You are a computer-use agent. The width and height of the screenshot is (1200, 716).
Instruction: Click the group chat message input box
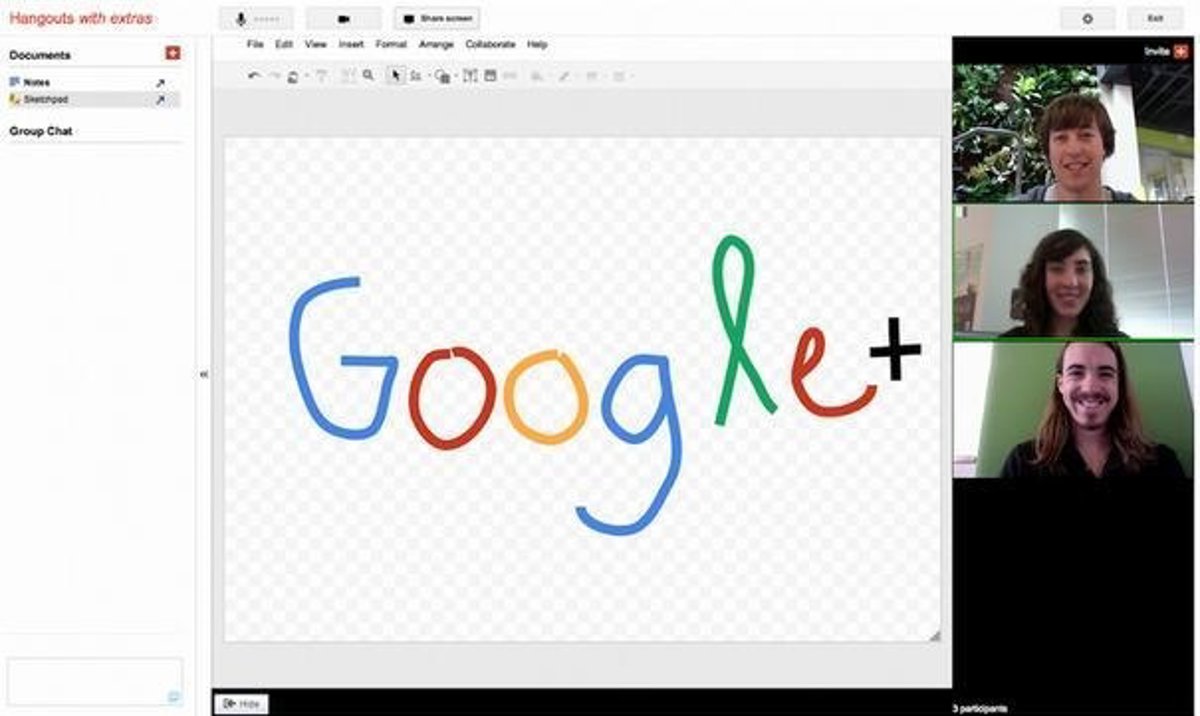pos(94,681)
